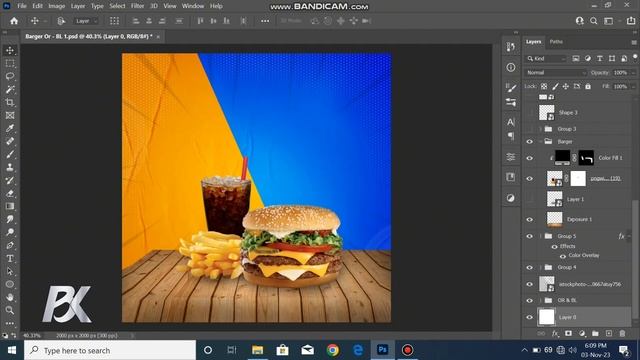Click the Layer 0 white thumbnail

tap(547, 317)
